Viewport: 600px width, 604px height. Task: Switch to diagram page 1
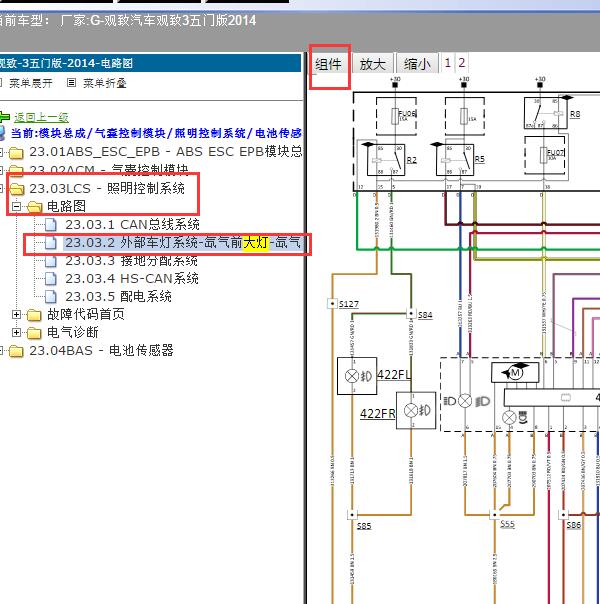[447, 63]
